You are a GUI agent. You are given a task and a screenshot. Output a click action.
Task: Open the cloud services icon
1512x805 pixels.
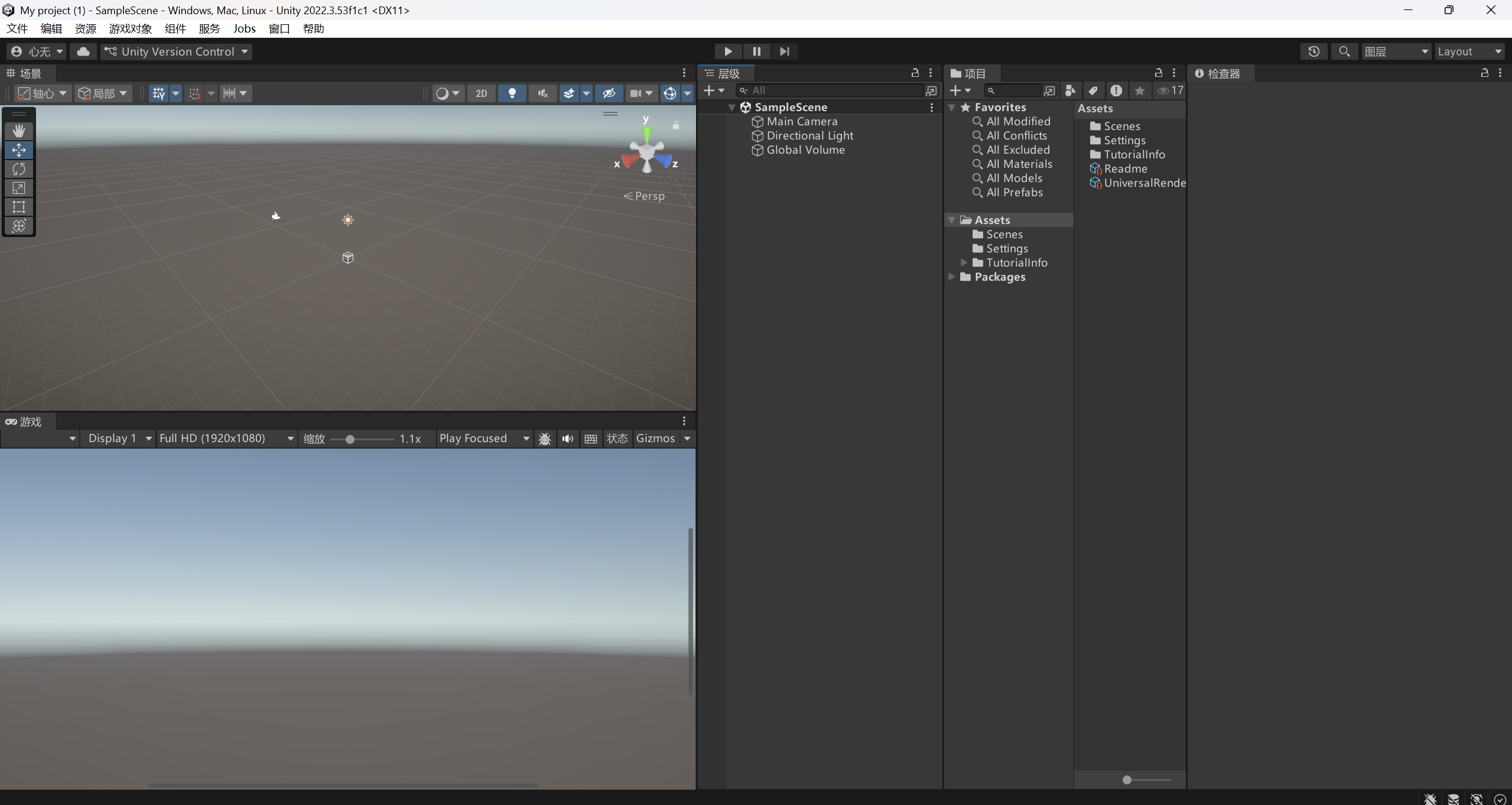83,51
